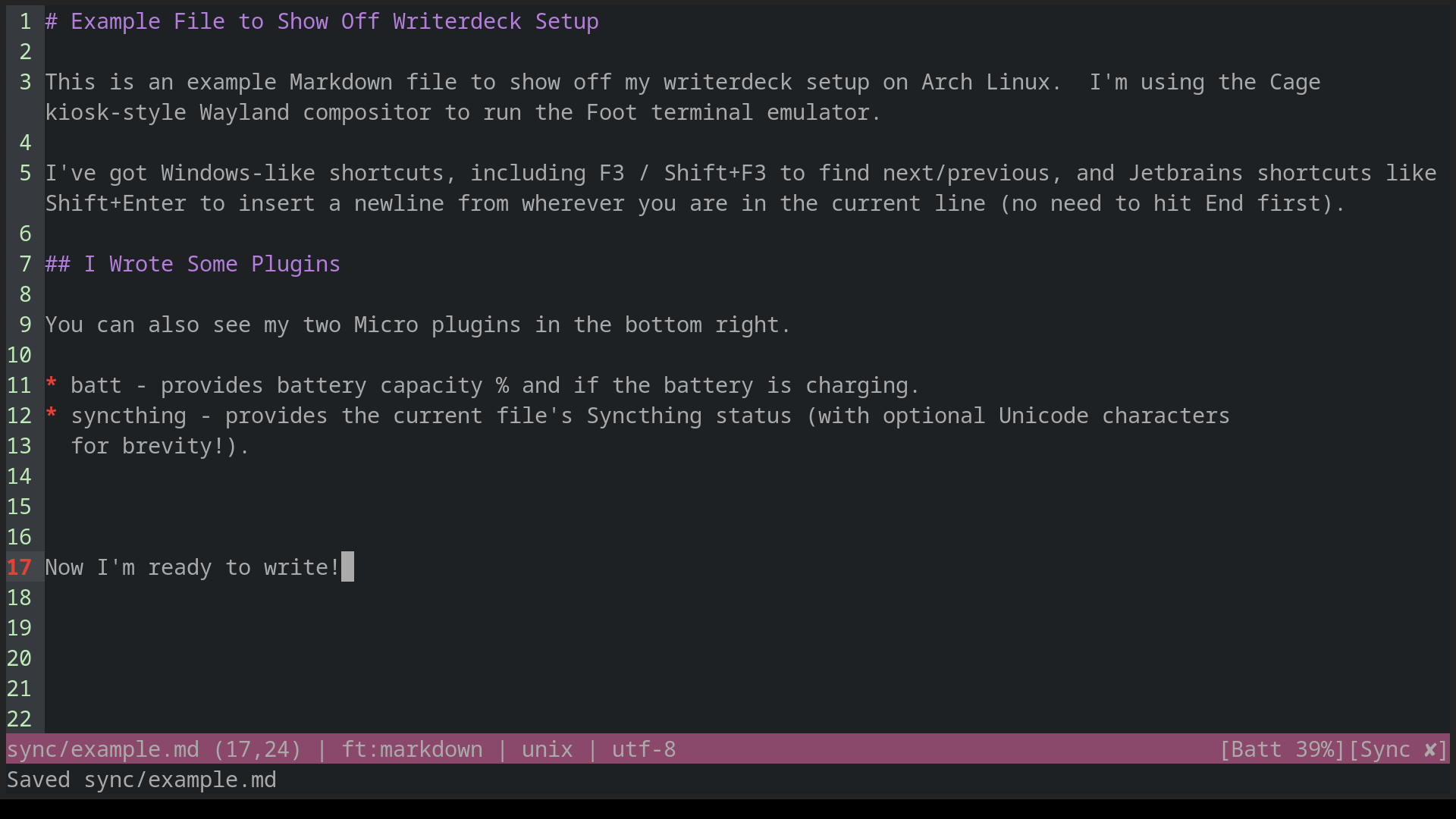The width and height of the screenshot is (1456, 819).
Task: Click the utf-8 encoding label
Action: (644, 750)
